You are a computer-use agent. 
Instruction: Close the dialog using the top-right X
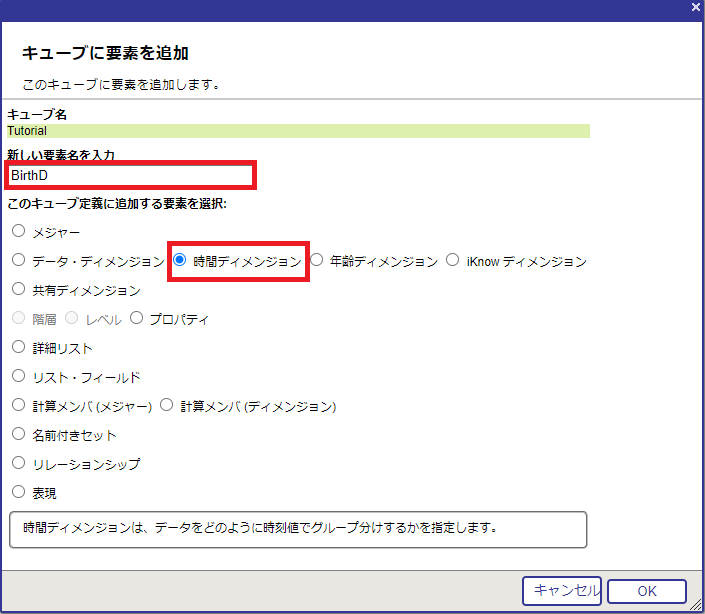point(695,7)
